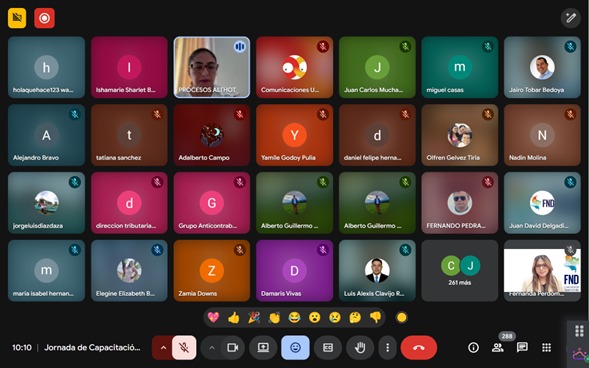The width and height of the screenshot is (589, 368).
Task: Click the miguel casas participant tile
Action: [x=460, y=67]
